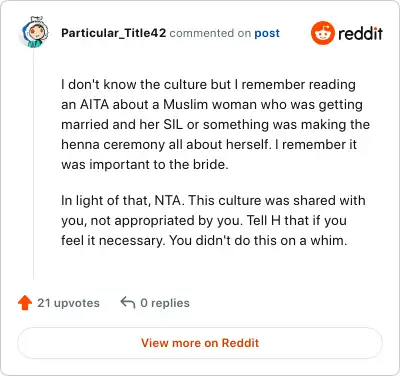Click the orange Reddit Snoo logo

(x=322, y=33)
